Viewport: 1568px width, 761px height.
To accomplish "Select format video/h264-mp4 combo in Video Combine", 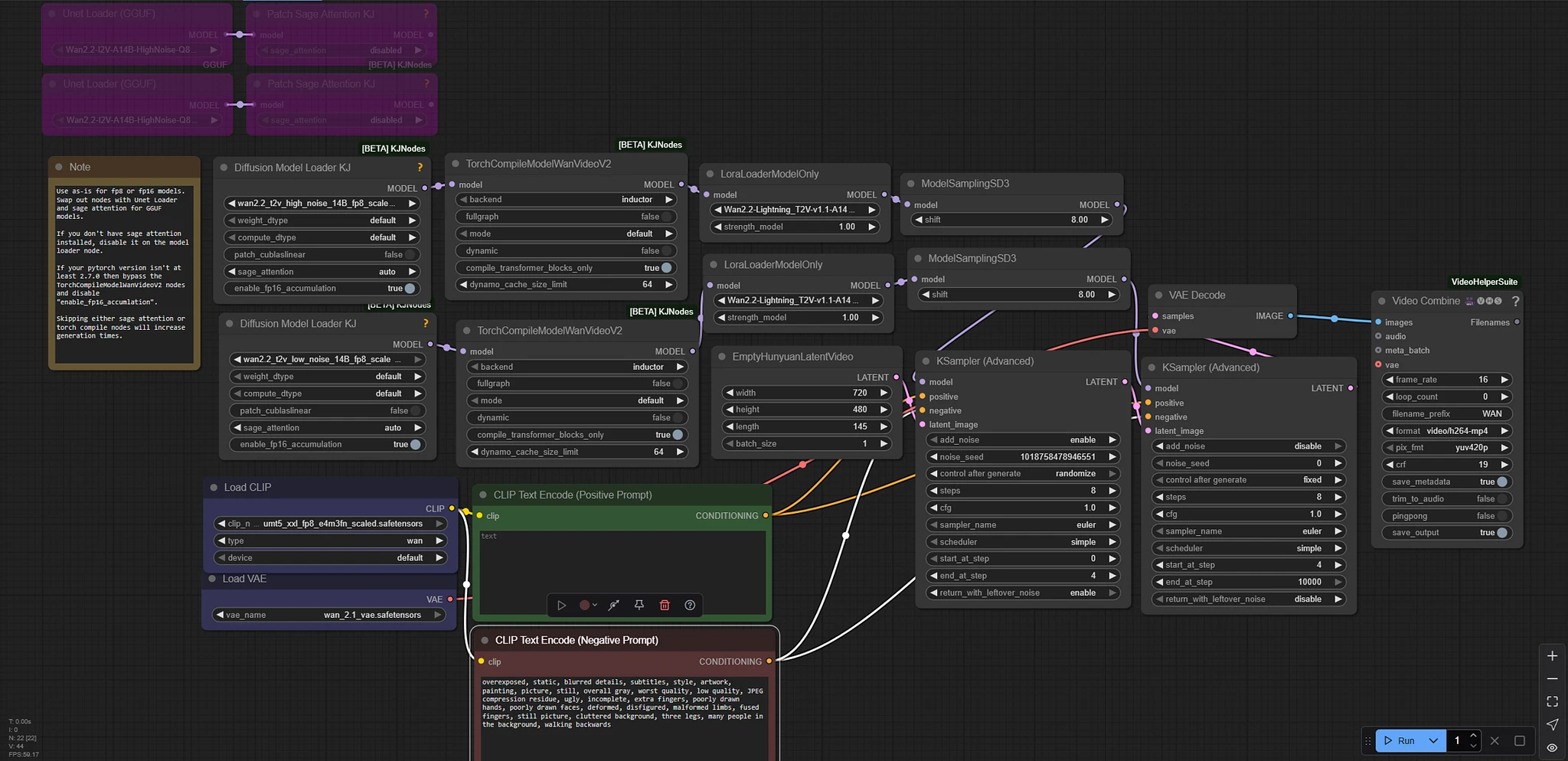I will tap(1446, 431).
